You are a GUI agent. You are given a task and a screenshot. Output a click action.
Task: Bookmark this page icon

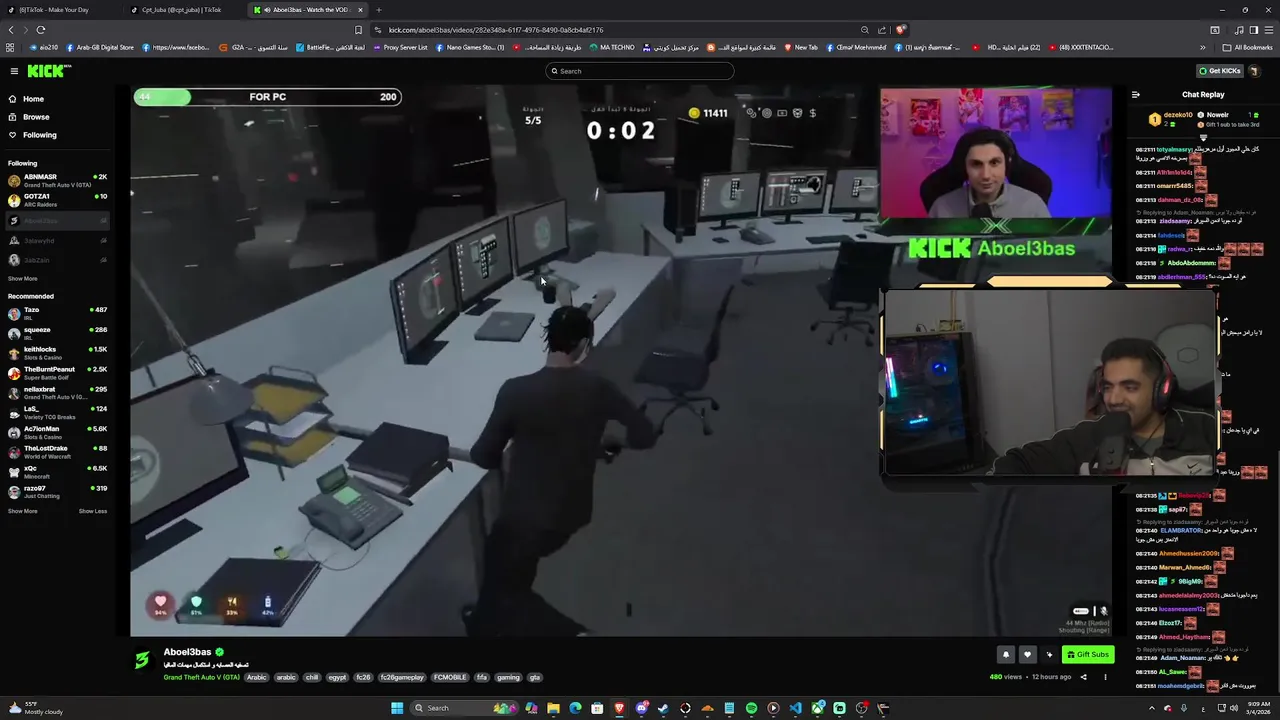[x=358, y=30]
